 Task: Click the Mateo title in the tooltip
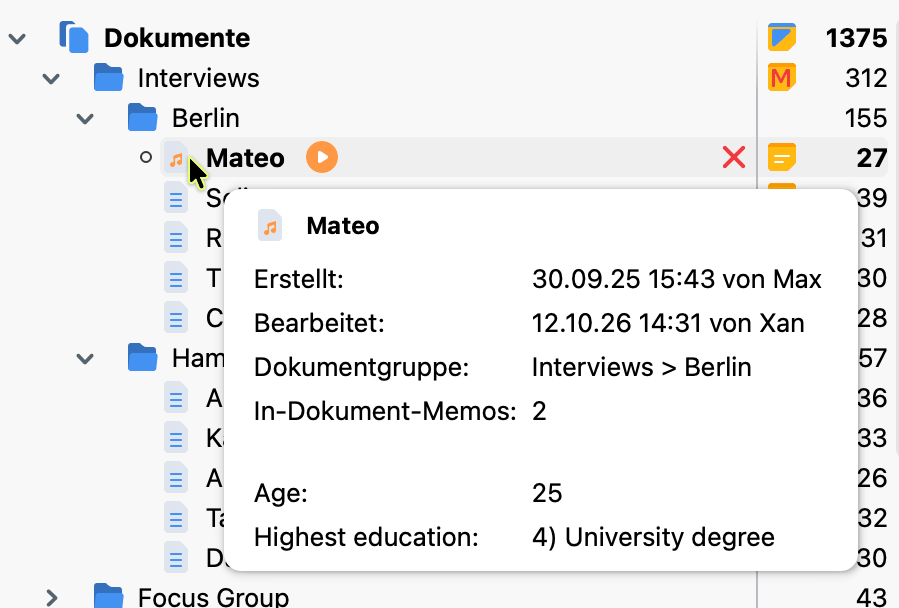[343, 225]
